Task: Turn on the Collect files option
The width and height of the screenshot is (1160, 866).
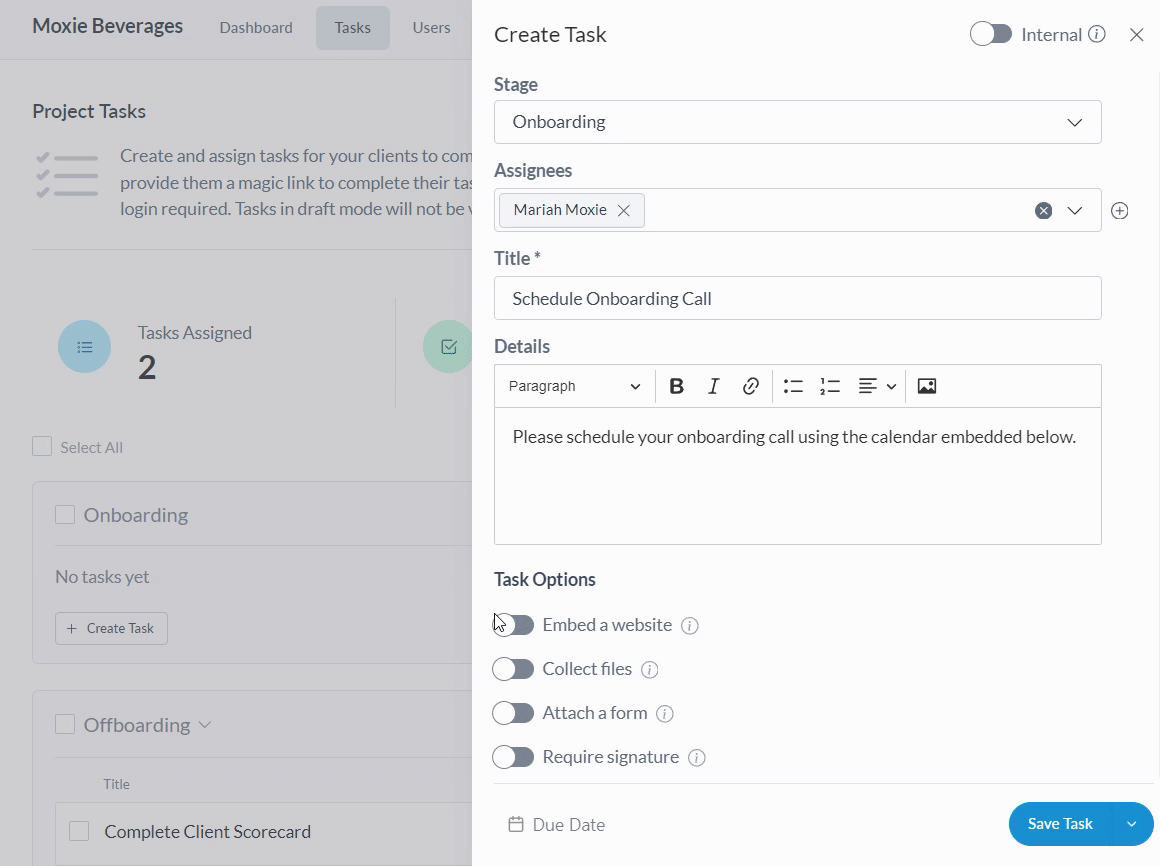Action: point(514,669)
